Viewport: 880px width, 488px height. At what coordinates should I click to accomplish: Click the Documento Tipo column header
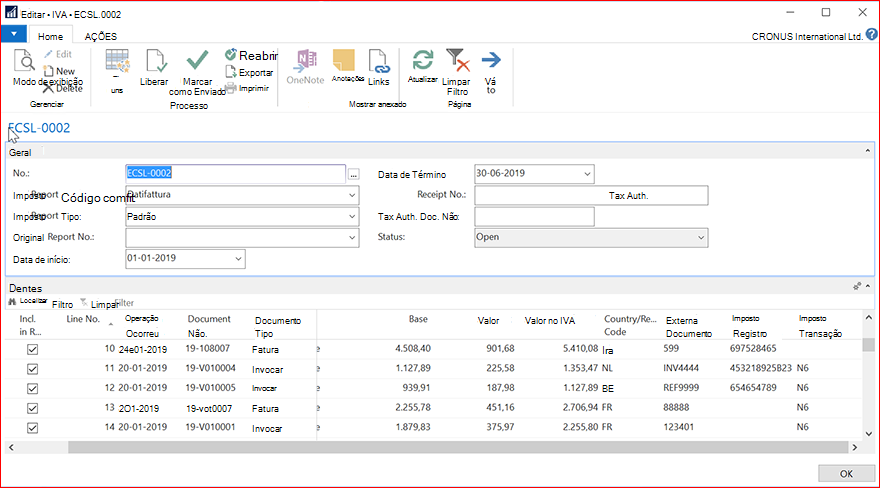278,327
